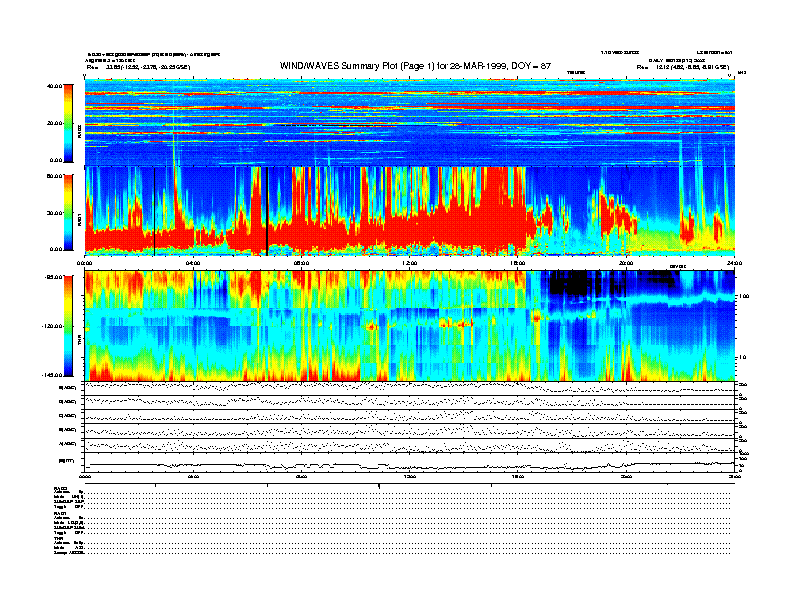
Task: Click the Rex GSE position text at the left
Action: tap(138, 67)
